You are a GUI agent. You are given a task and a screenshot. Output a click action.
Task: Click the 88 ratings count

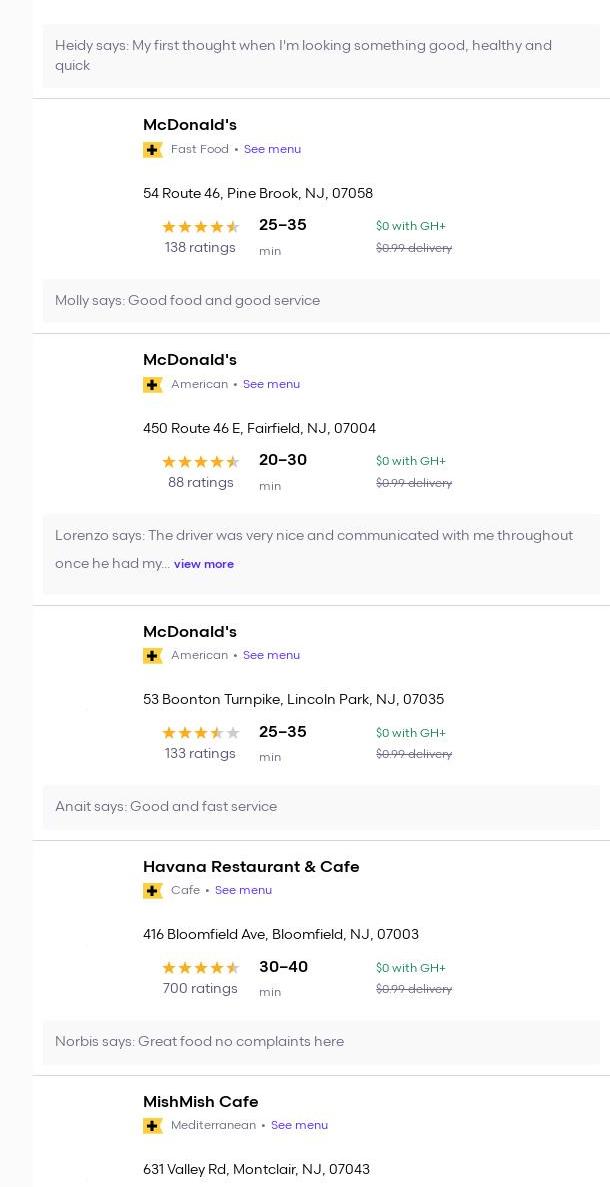[200, 483]
